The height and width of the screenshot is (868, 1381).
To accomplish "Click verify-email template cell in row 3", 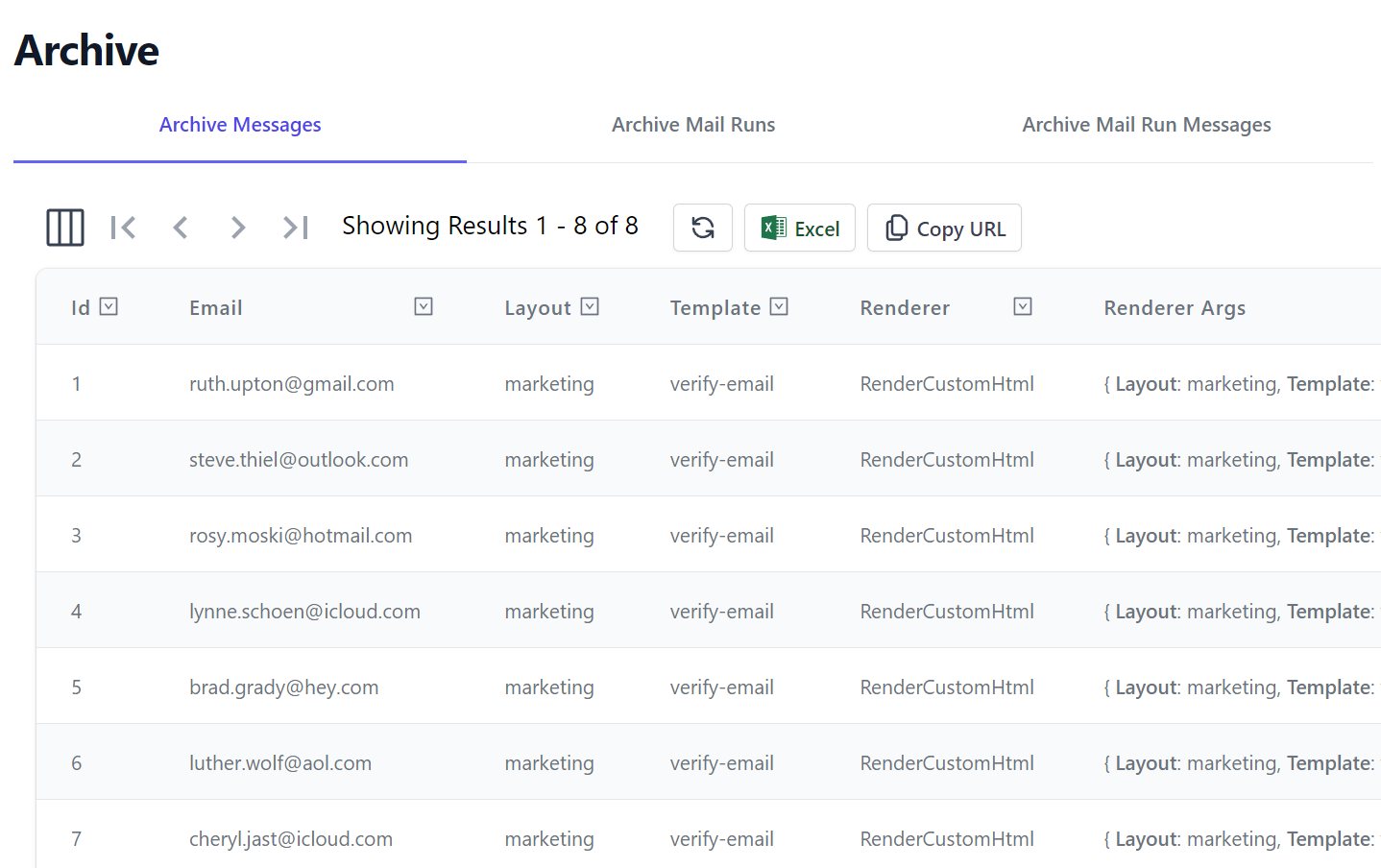I will tap(722, 536).
